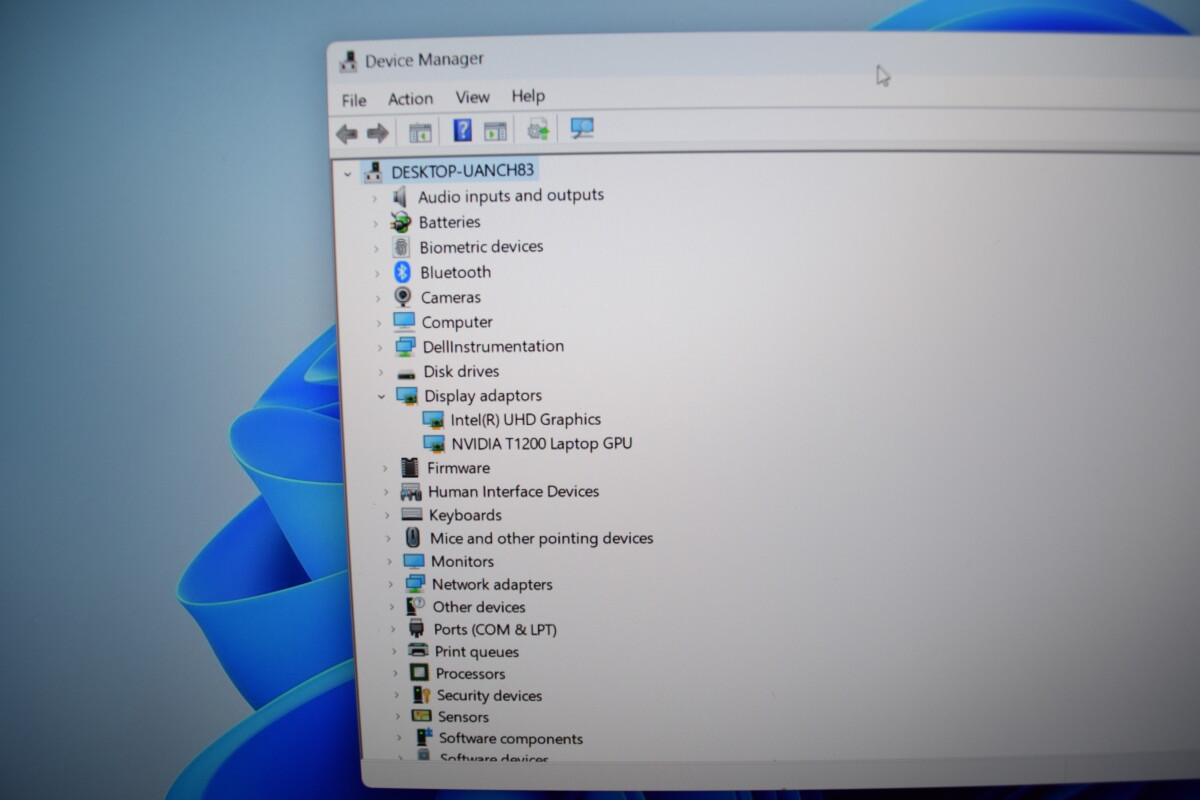This screenshot has height=800, width=1200.
Task: Click the Cameras webcam icon
Action: pyautogui.click(x=403, y=297)
